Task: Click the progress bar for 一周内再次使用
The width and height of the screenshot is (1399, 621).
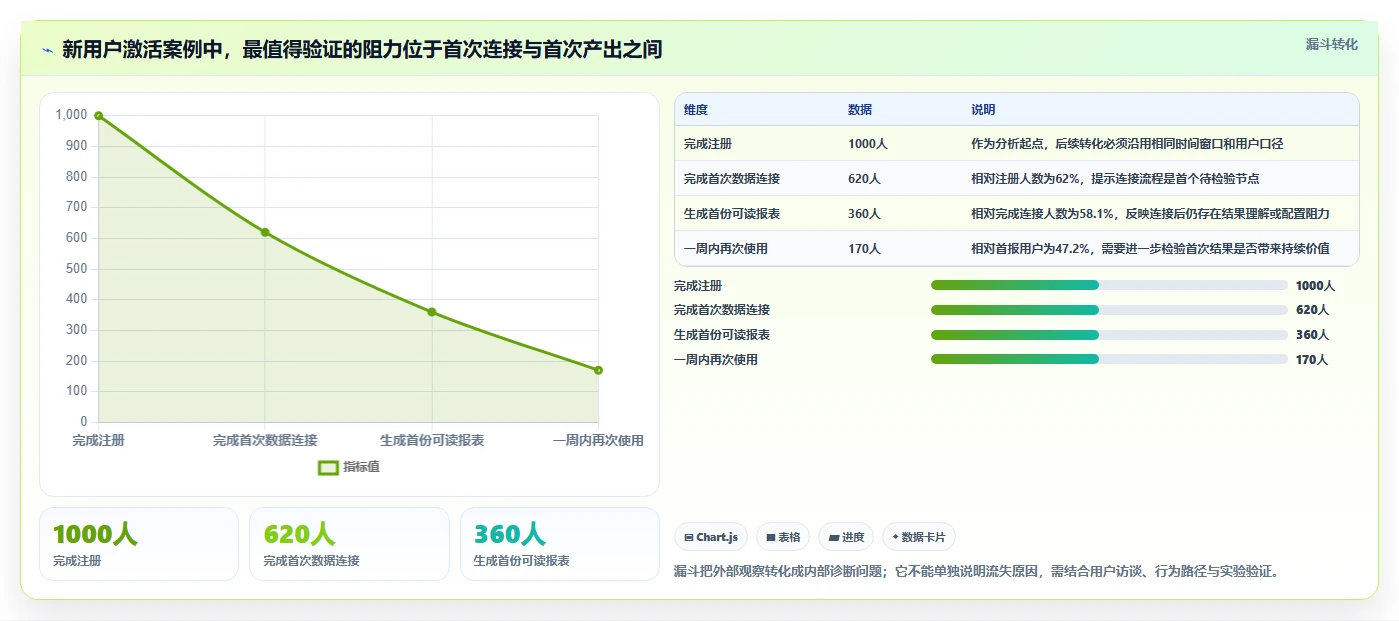Action: 1109,359
